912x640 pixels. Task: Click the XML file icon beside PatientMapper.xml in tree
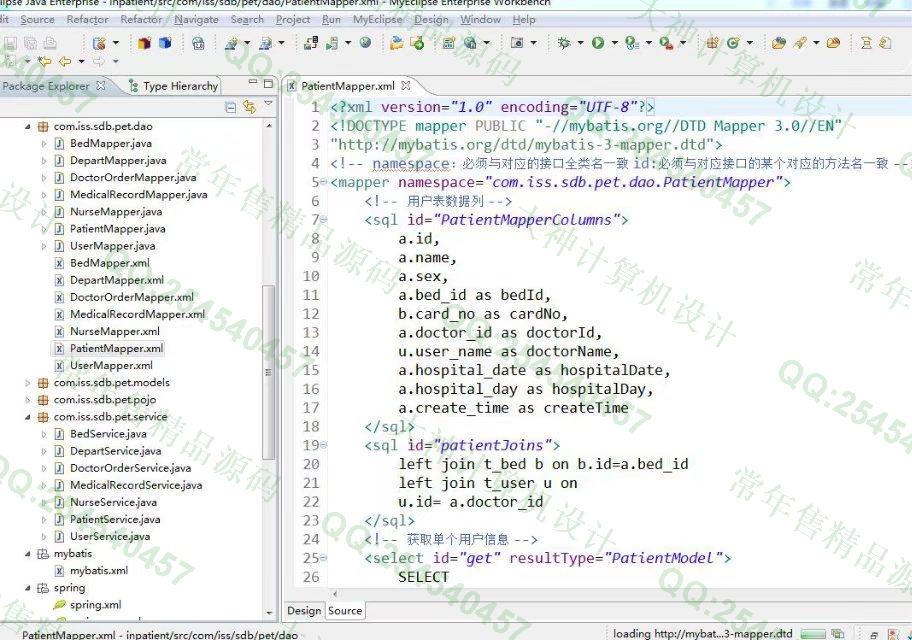(59, 349)
